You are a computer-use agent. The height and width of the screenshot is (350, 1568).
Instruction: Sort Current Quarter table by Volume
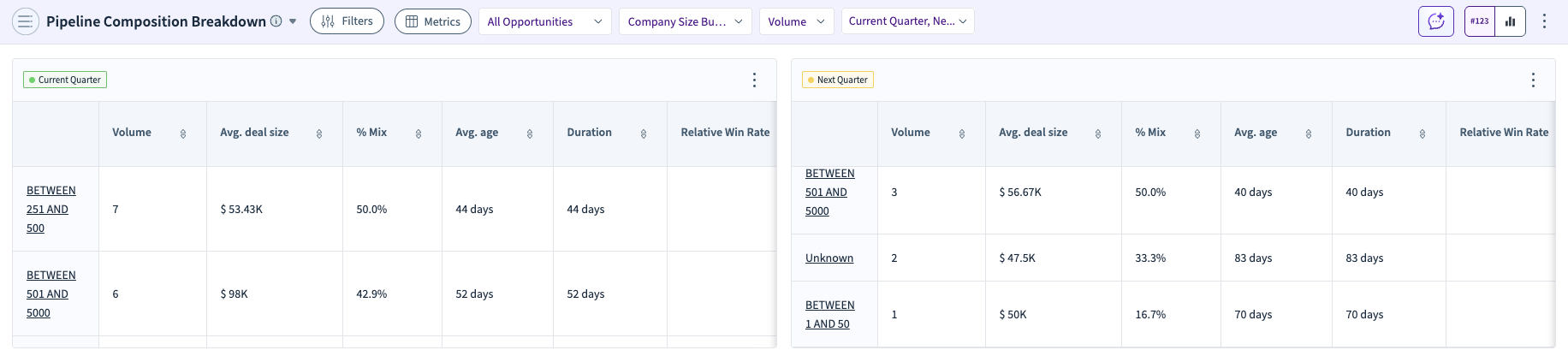(183, 133)
